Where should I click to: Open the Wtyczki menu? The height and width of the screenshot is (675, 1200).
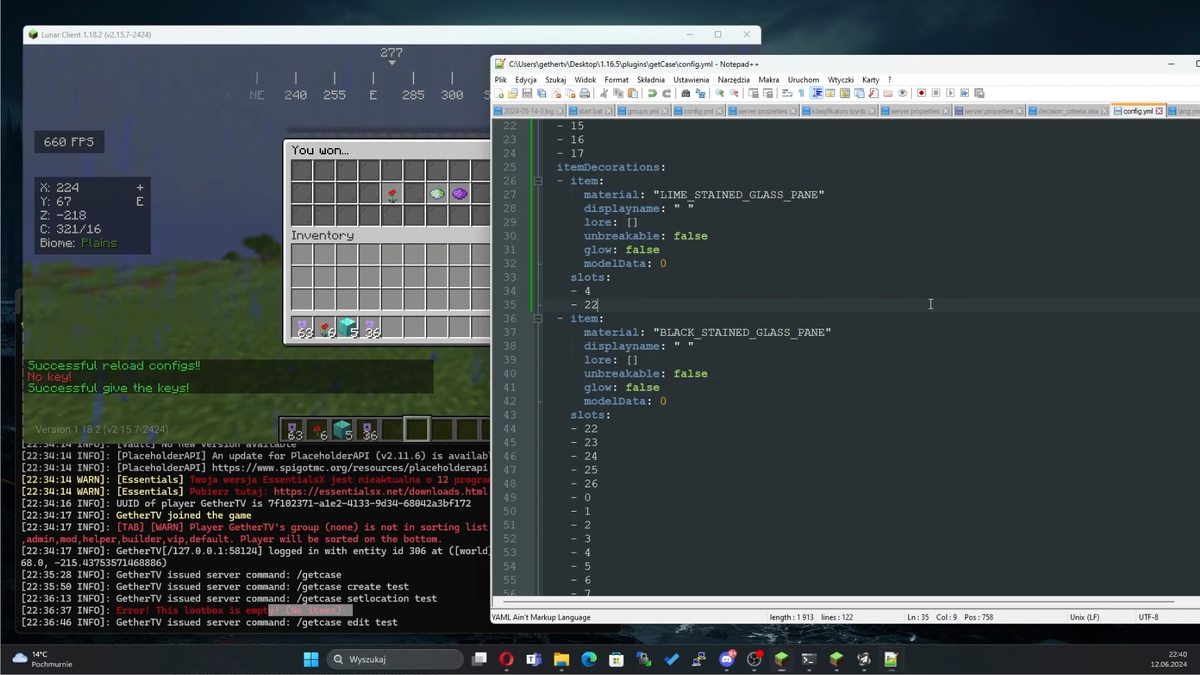pos(841,80)
